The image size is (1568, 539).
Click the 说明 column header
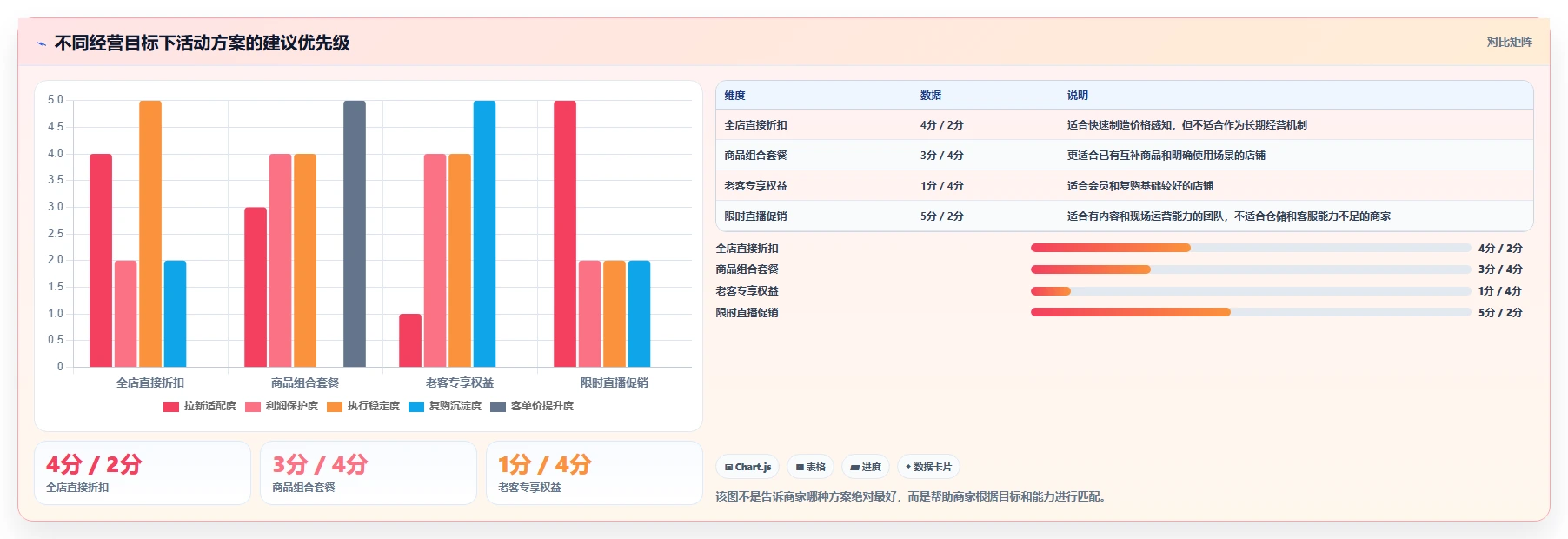pyautogui.click(x=1078, y=95)
